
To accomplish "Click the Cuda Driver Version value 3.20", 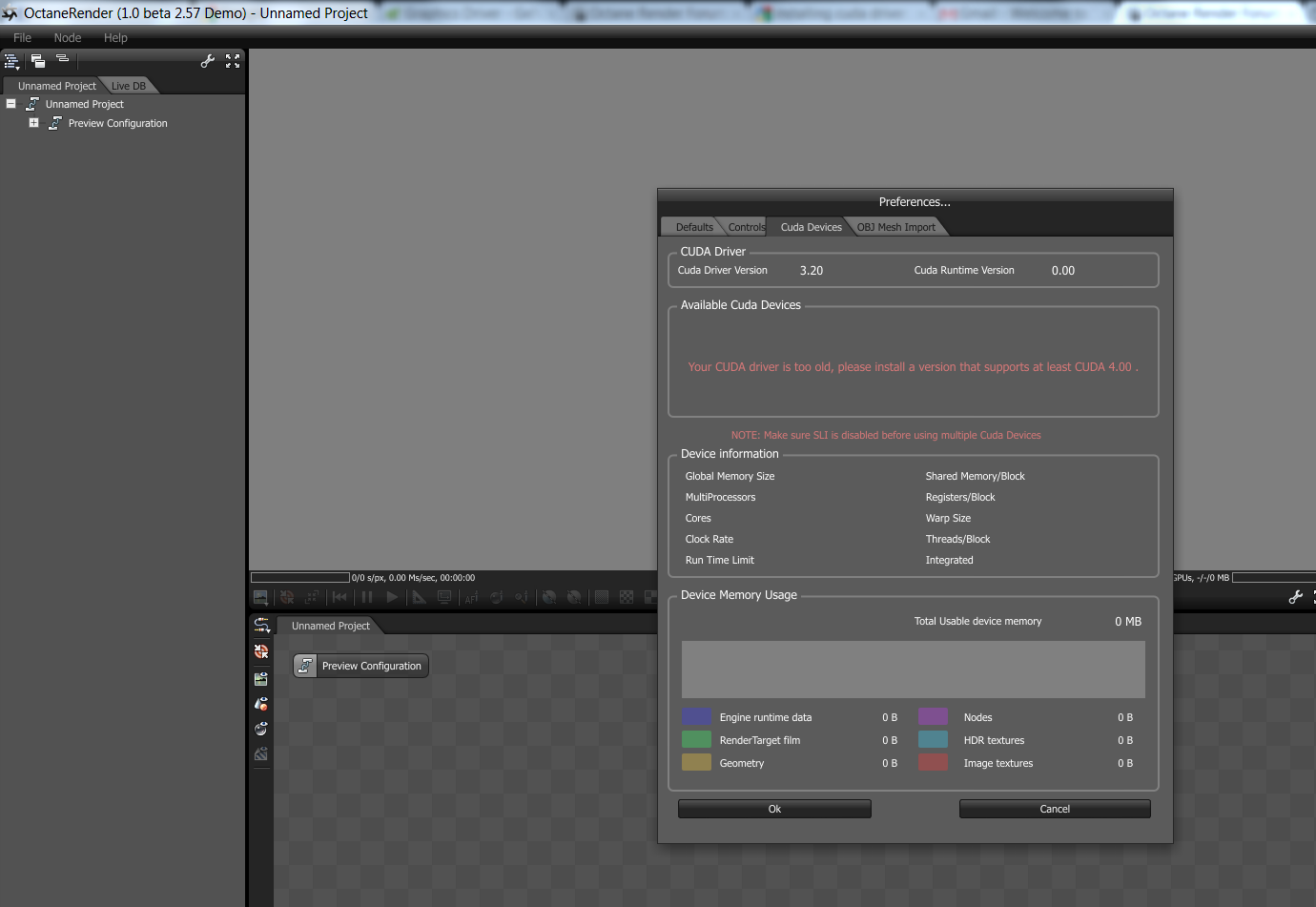I will coord(812,271).
